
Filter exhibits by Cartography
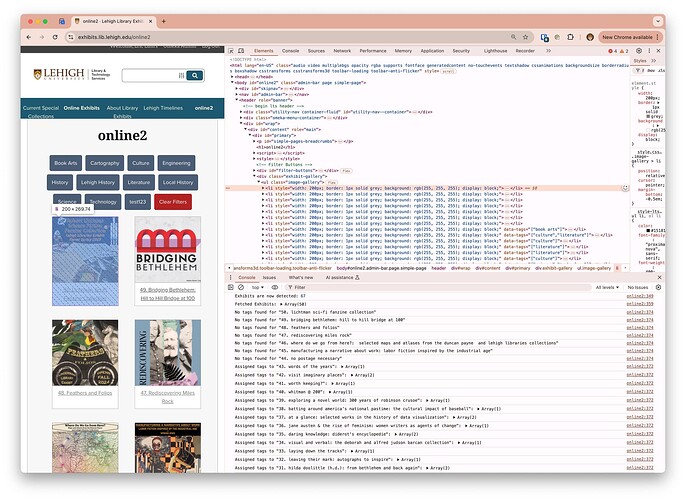(105, 163)
